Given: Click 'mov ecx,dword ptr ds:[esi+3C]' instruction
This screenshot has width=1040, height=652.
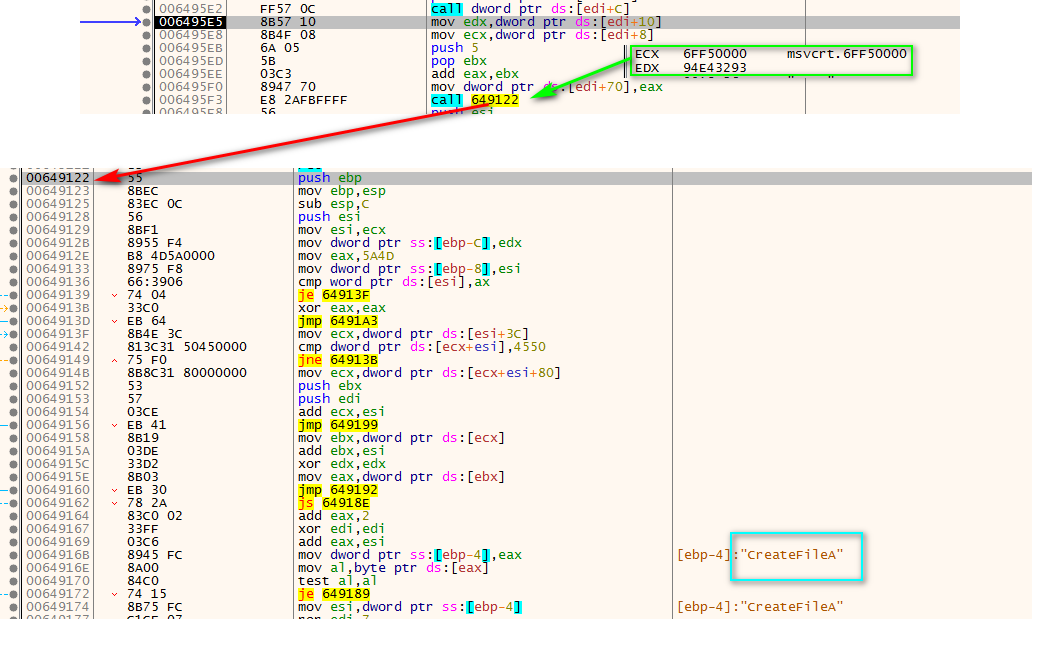Looking at the screenshot, I should 413,334.
